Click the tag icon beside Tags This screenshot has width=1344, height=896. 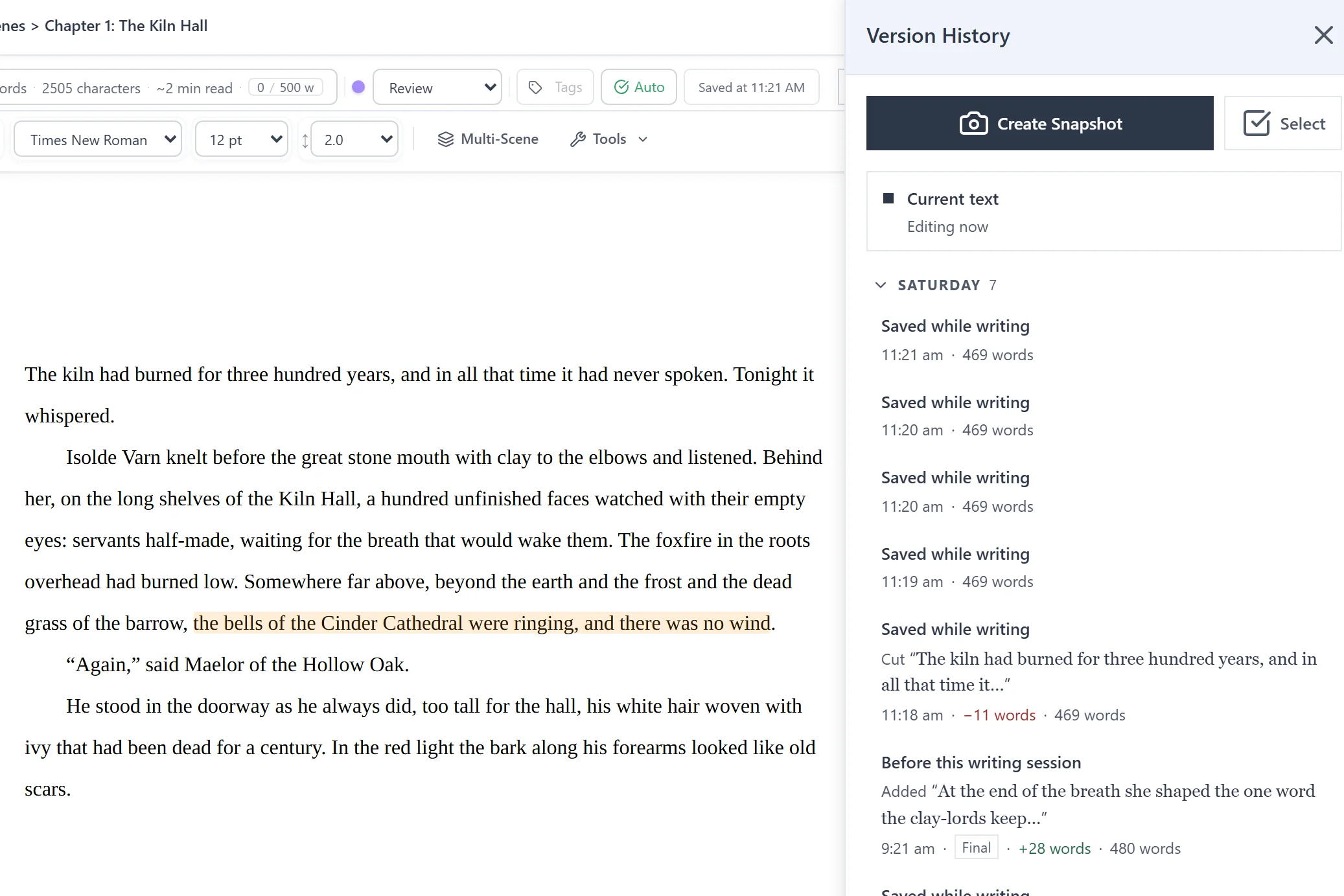tap(535, 87)
